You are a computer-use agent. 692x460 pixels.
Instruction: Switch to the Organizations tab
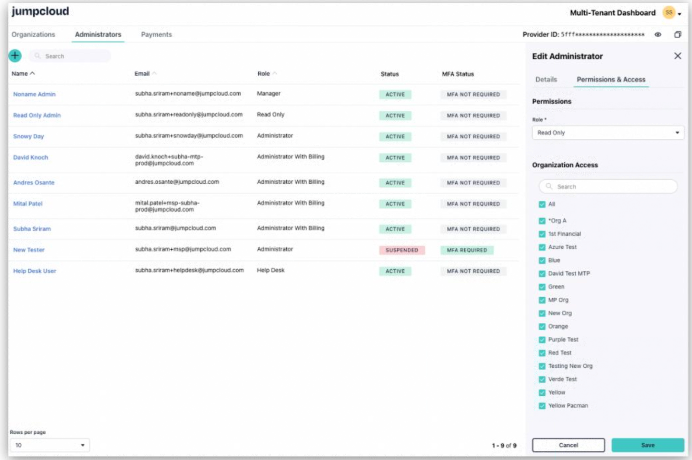coord(33,35)
